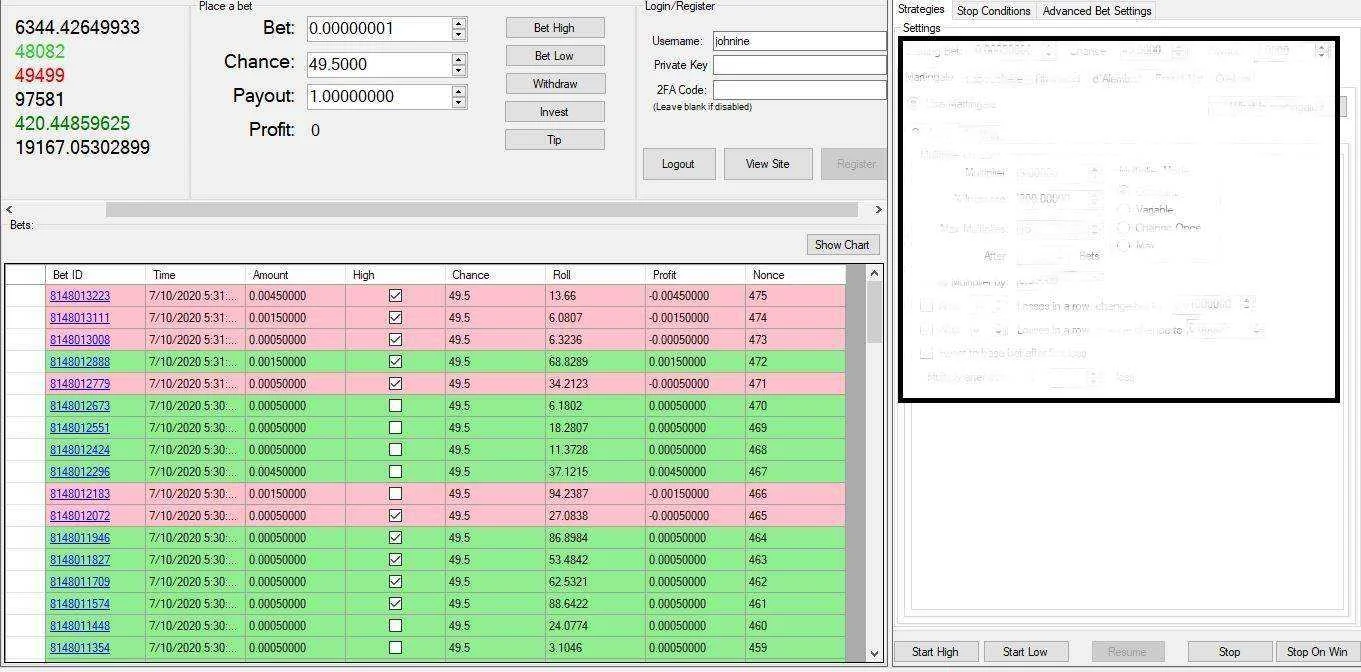Select the Roll cell showing 94.2387
The image size is (1361, 672).
tap(596, 494)
